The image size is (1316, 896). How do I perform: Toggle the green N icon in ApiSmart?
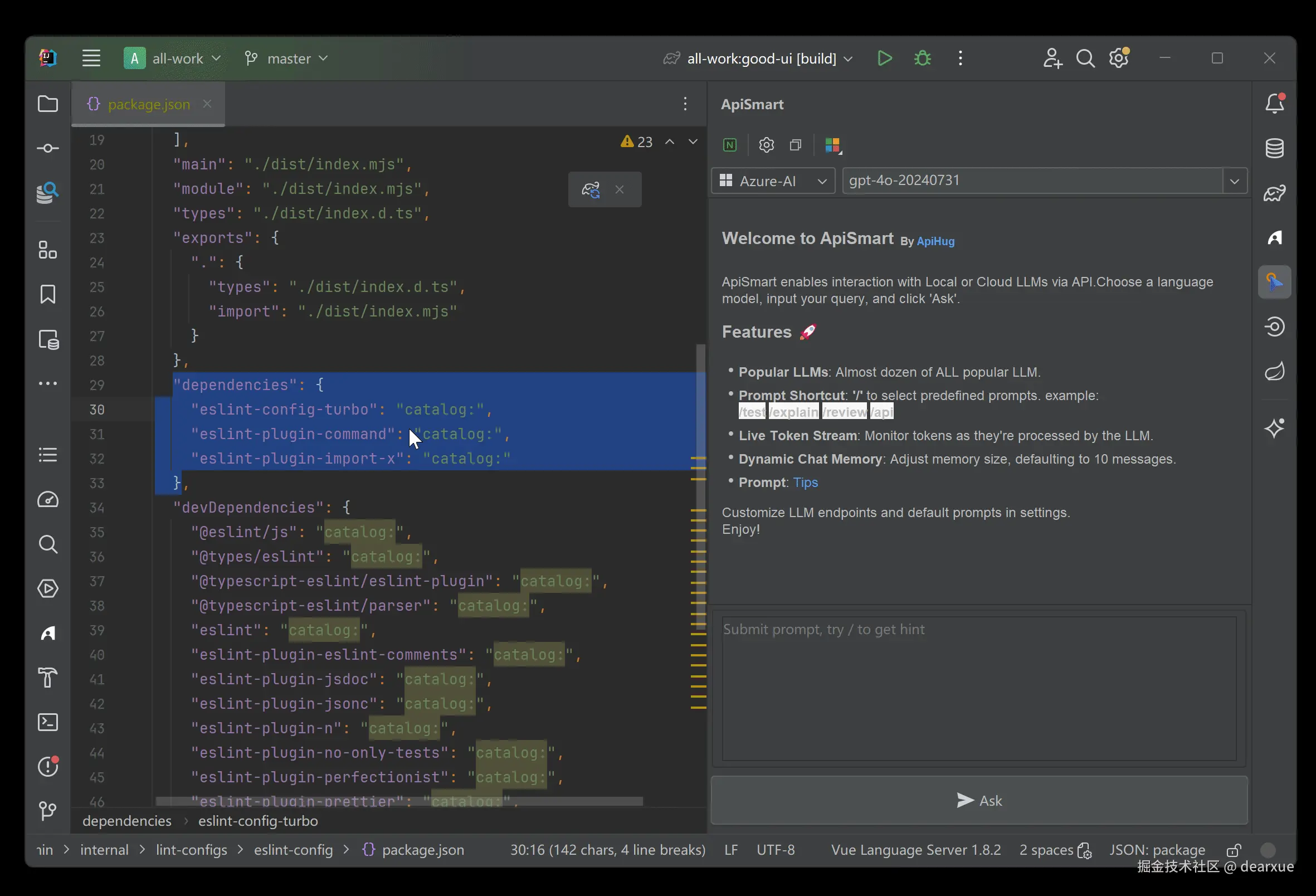point(730,145)
